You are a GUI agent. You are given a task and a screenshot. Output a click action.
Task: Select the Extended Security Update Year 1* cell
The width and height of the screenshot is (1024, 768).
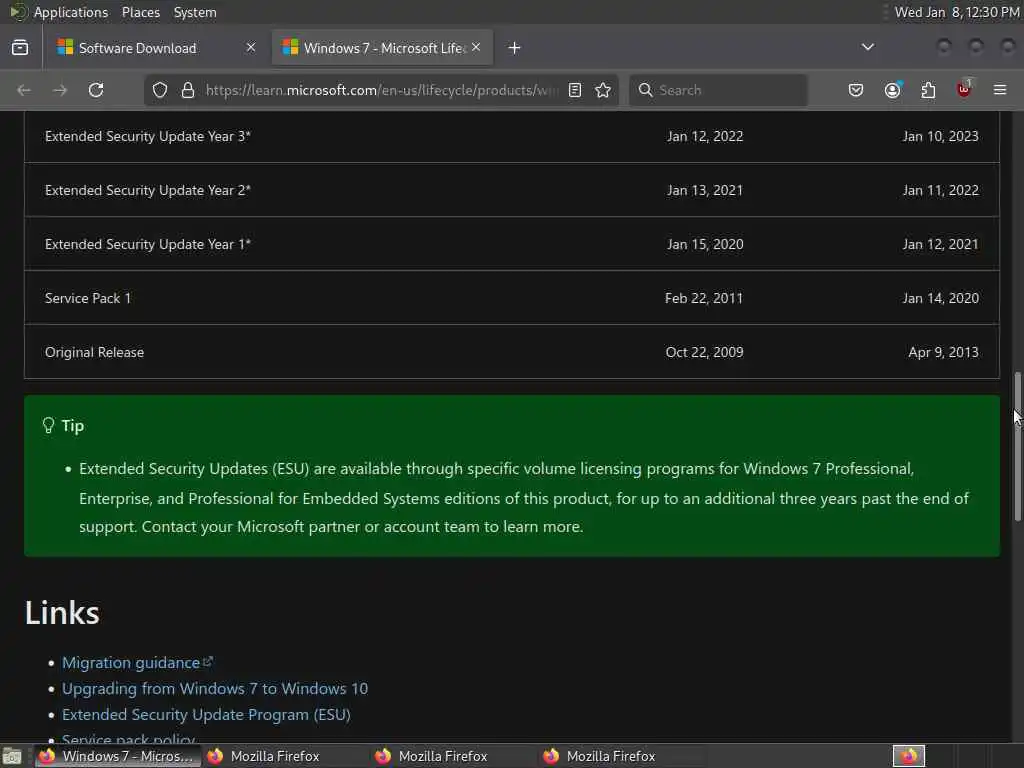tap(148, 244)
